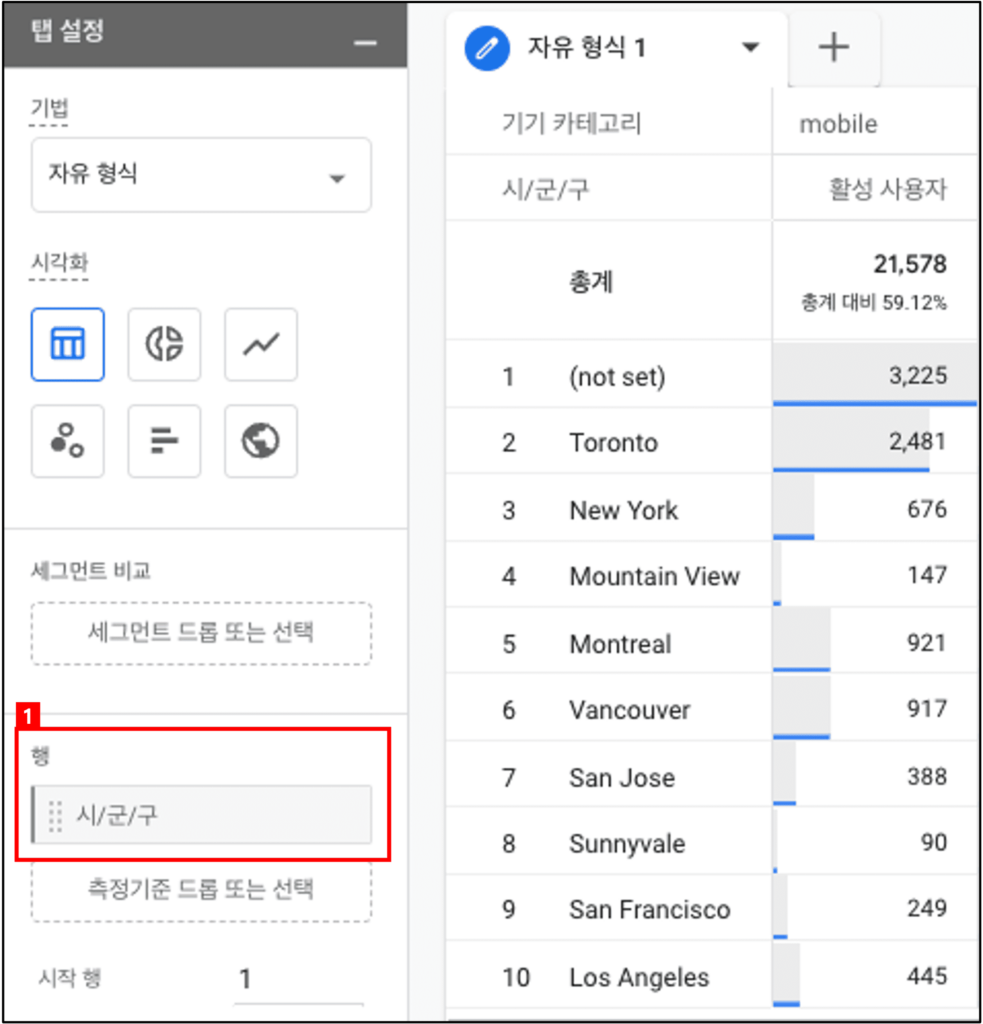The height and width of the screenshot is (1024, 983).
Task: Click the 총계 row label
Action: [x=591, y=282]
